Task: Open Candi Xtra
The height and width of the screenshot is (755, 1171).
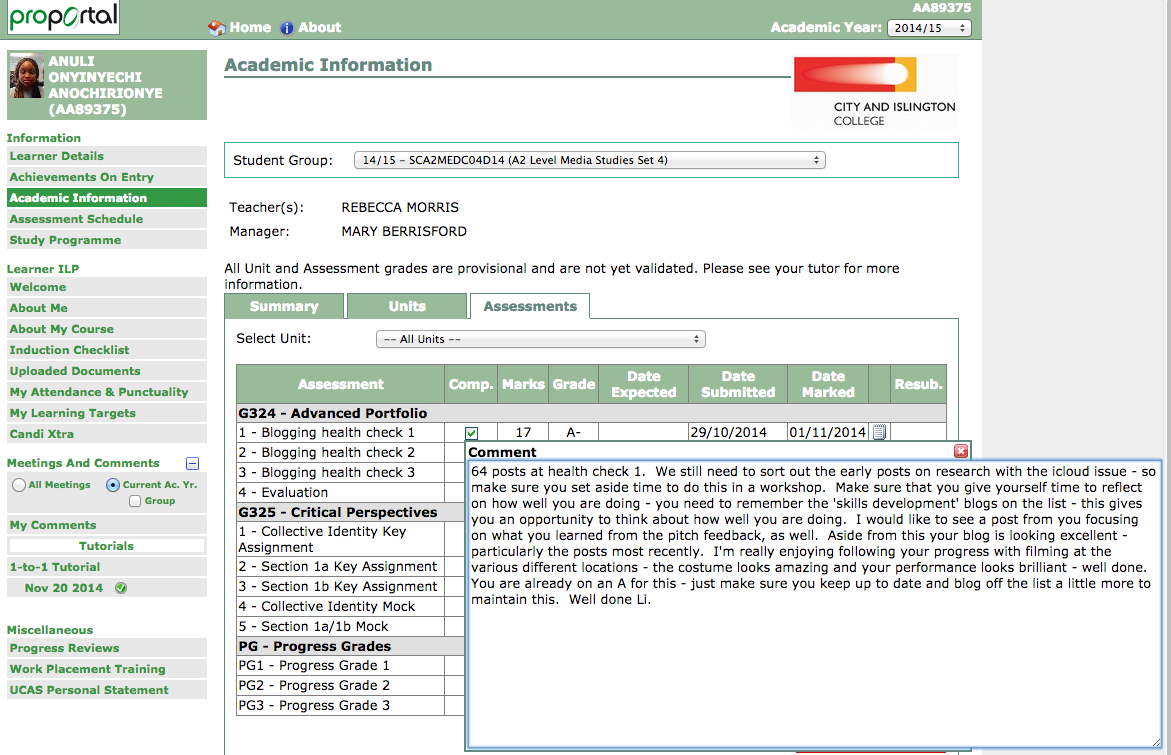Action: pyautogui.click(x=107, y=433)
